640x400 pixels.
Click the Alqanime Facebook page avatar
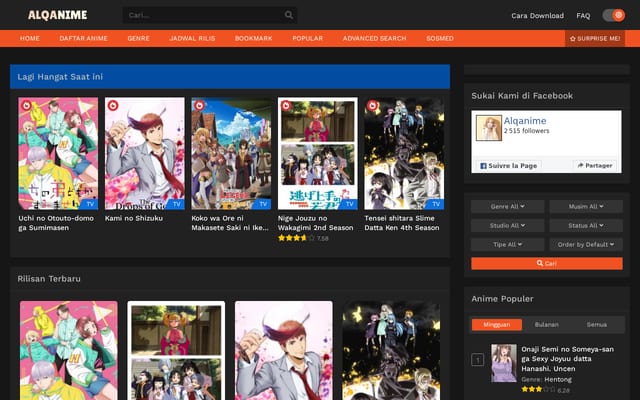489,128
